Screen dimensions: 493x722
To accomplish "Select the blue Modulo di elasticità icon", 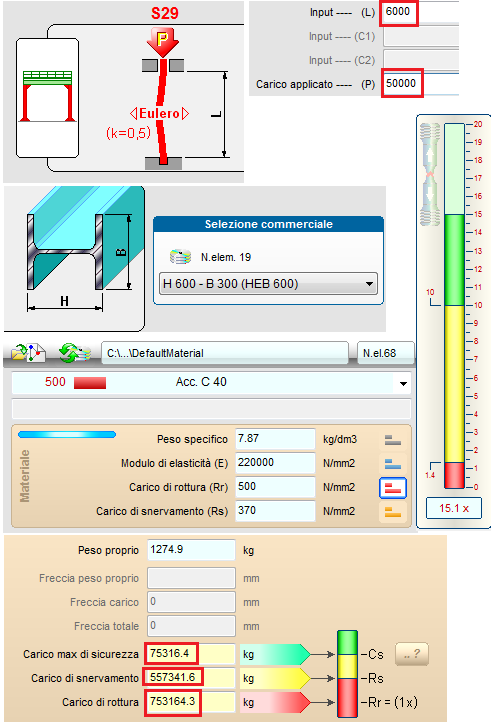I will tap(393, 464).
